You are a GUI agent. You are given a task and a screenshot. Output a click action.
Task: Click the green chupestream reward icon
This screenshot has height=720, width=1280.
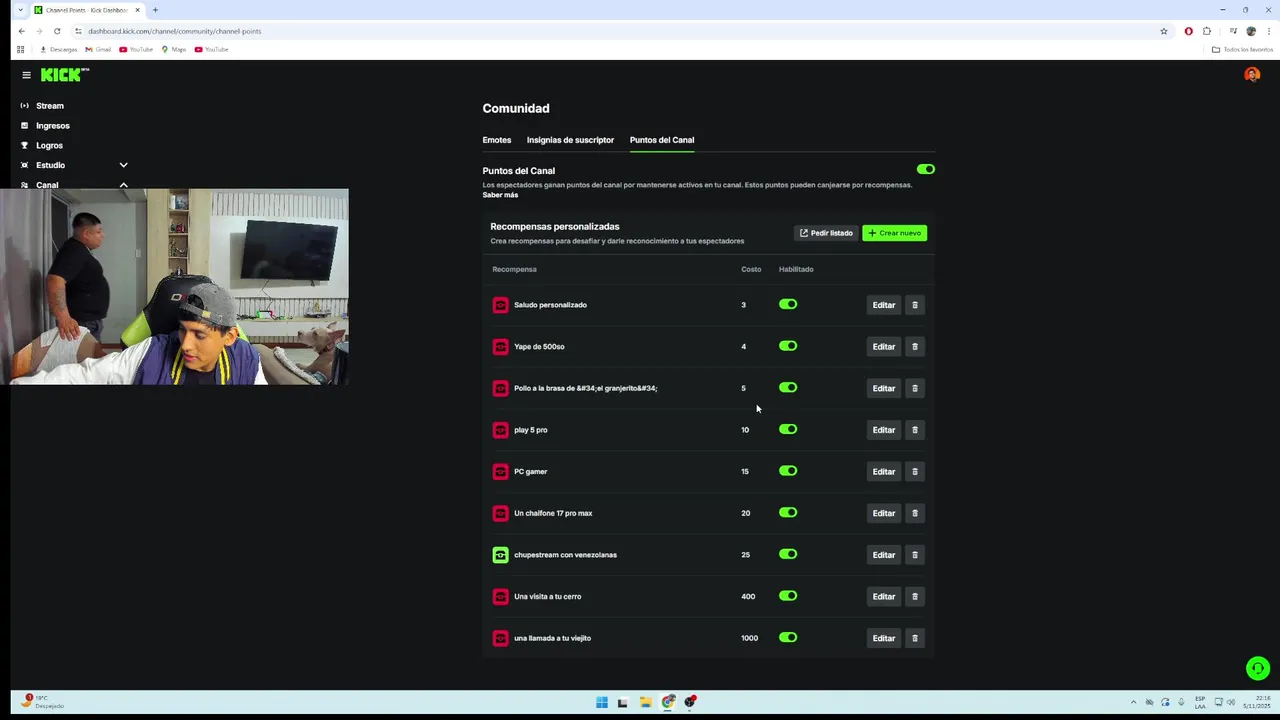click(501, 555)
